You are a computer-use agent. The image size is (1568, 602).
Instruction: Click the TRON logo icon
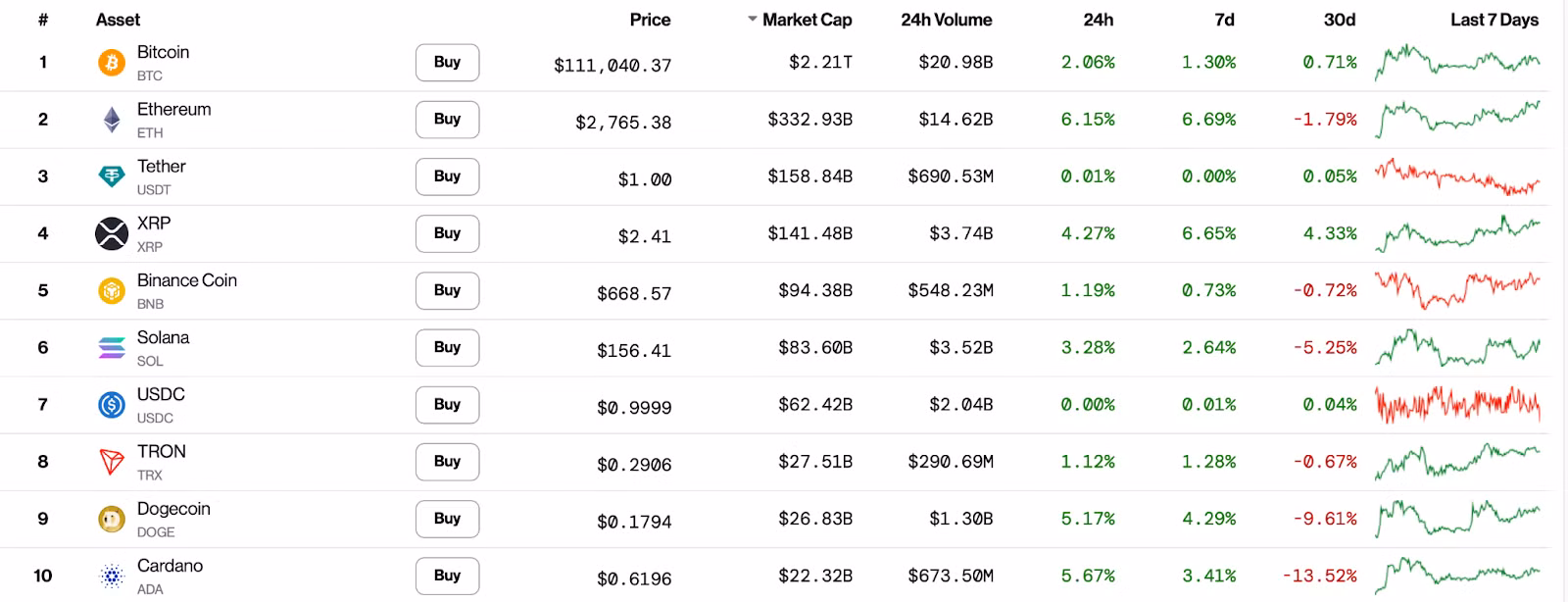[x=112, y=461]
